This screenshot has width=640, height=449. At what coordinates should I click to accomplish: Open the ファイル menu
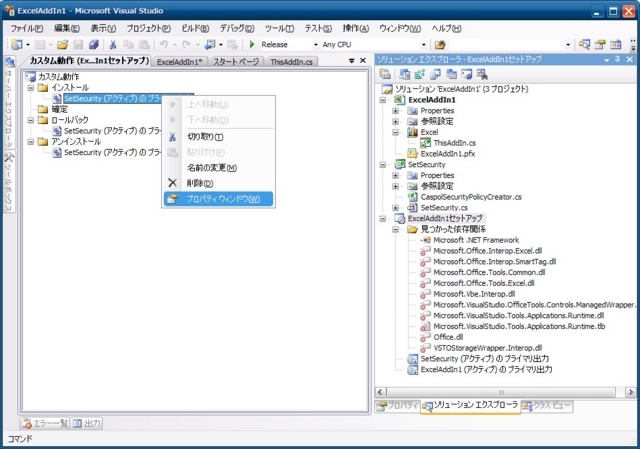pyautogui.click(x=27, y=28)
